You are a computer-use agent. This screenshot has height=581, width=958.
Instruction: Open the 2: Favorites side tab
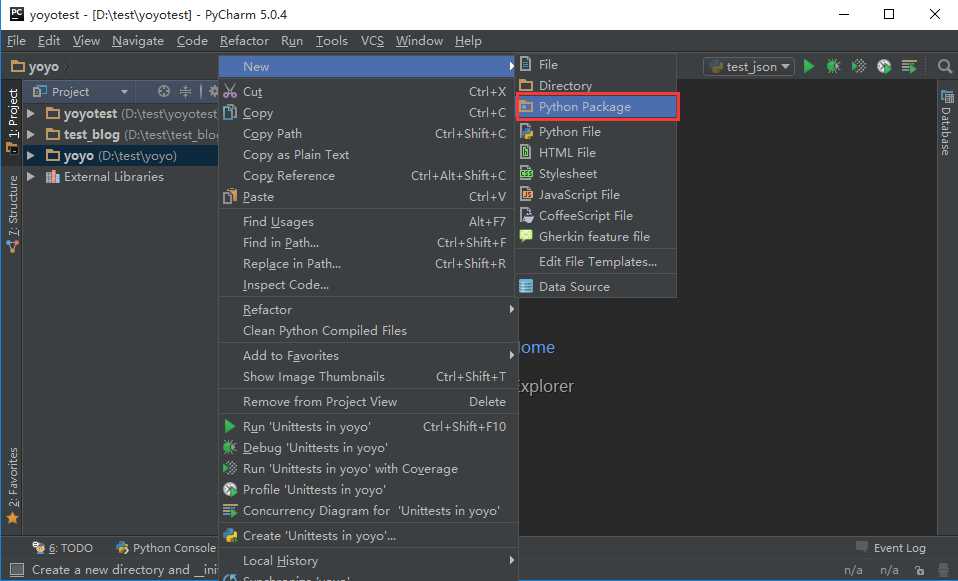12,486
